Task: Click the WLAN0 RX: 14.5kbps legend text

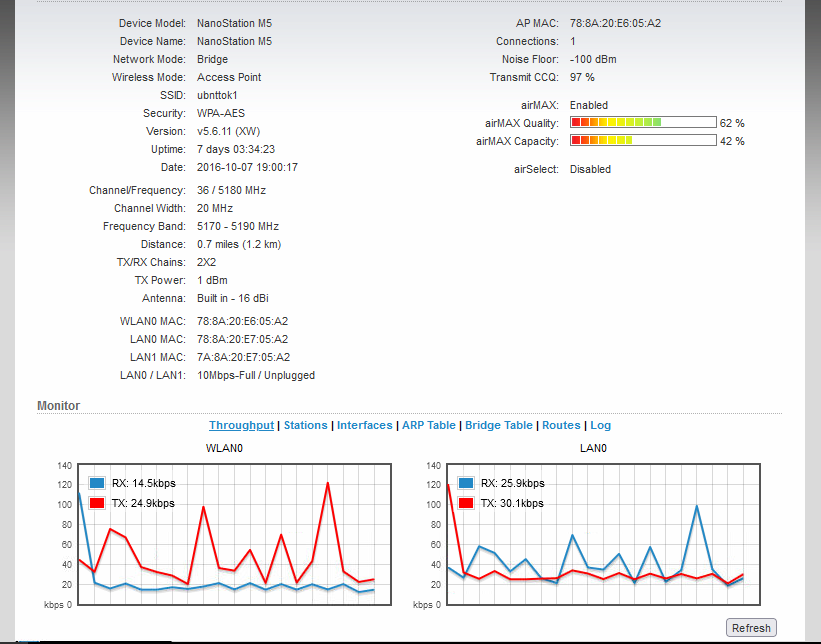Action: [144, 483]
